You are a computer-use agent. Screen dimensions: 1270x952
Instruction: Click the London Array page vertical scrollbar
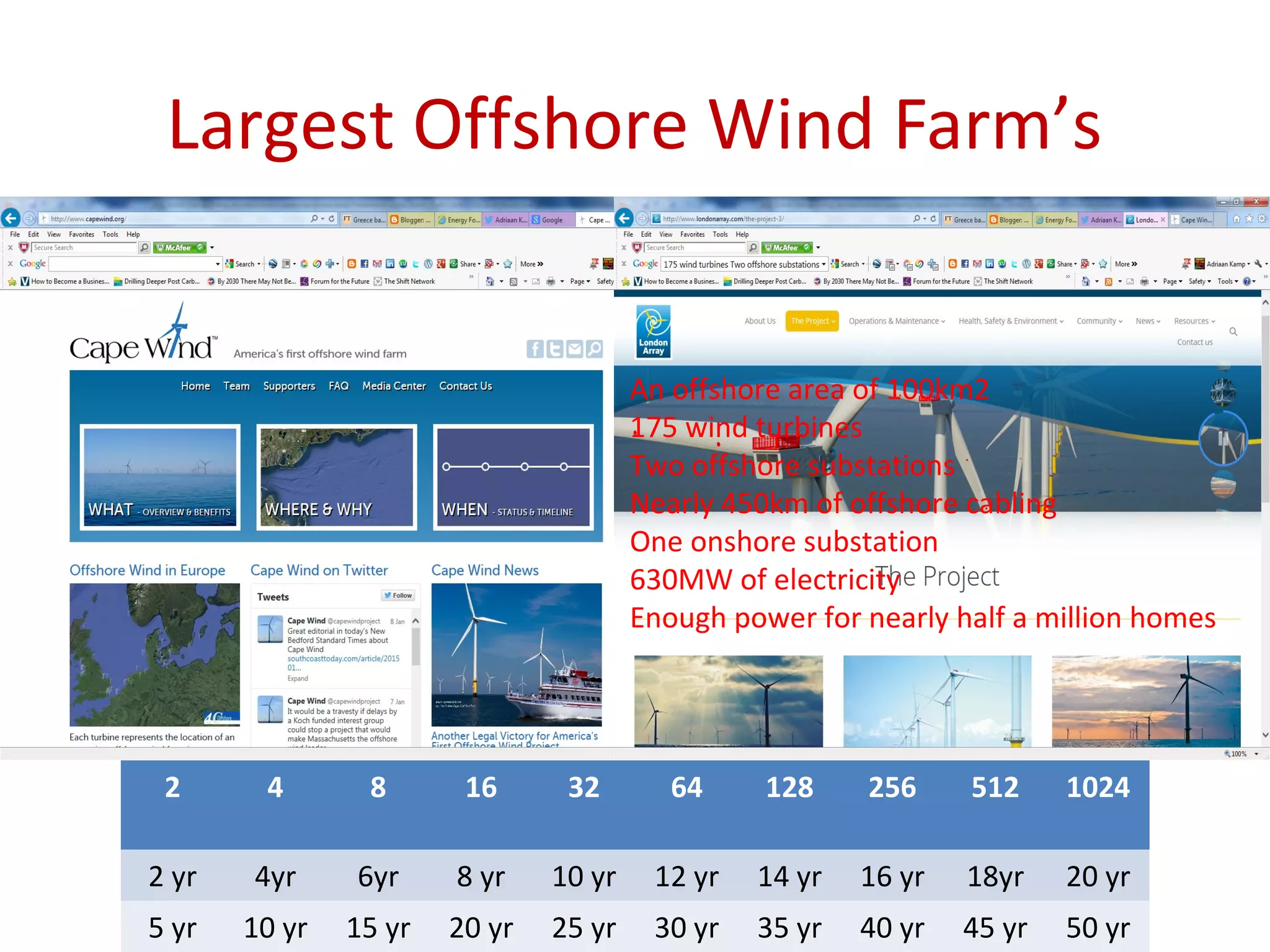(1265, 409)
